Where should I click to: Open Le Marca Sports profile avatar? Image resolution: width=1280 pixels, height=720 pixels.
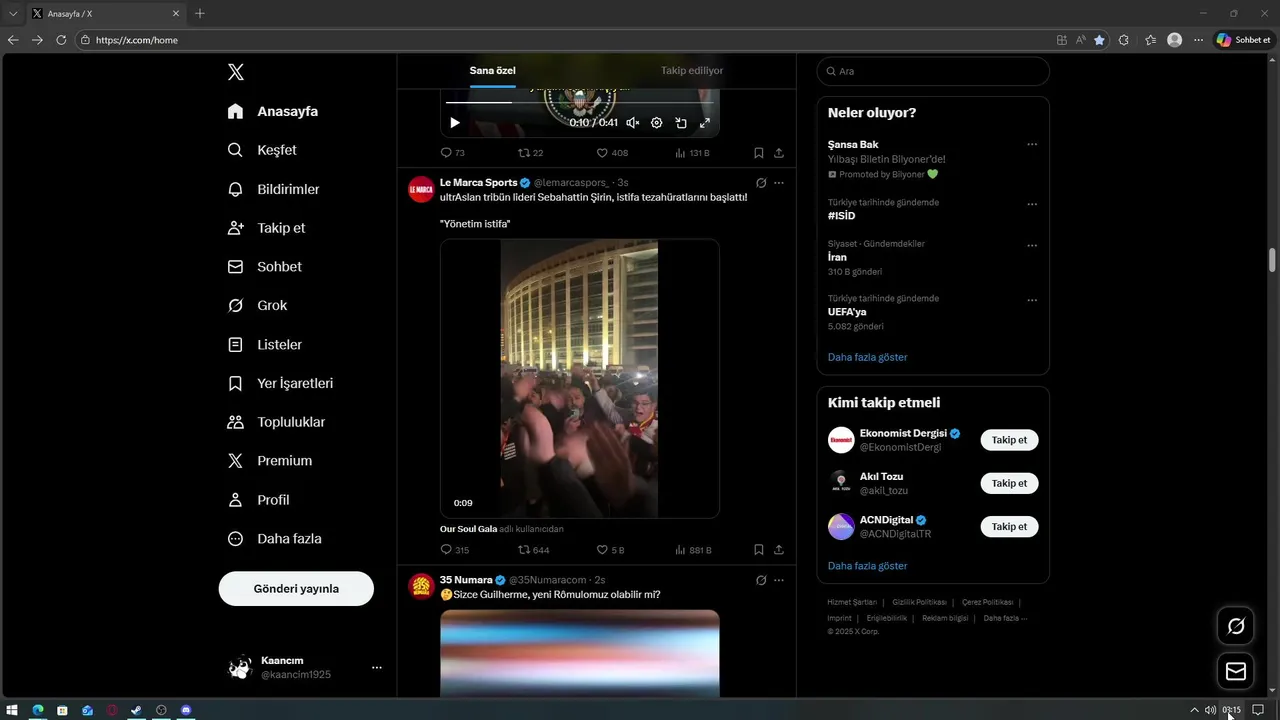click(x=421, y=189)
